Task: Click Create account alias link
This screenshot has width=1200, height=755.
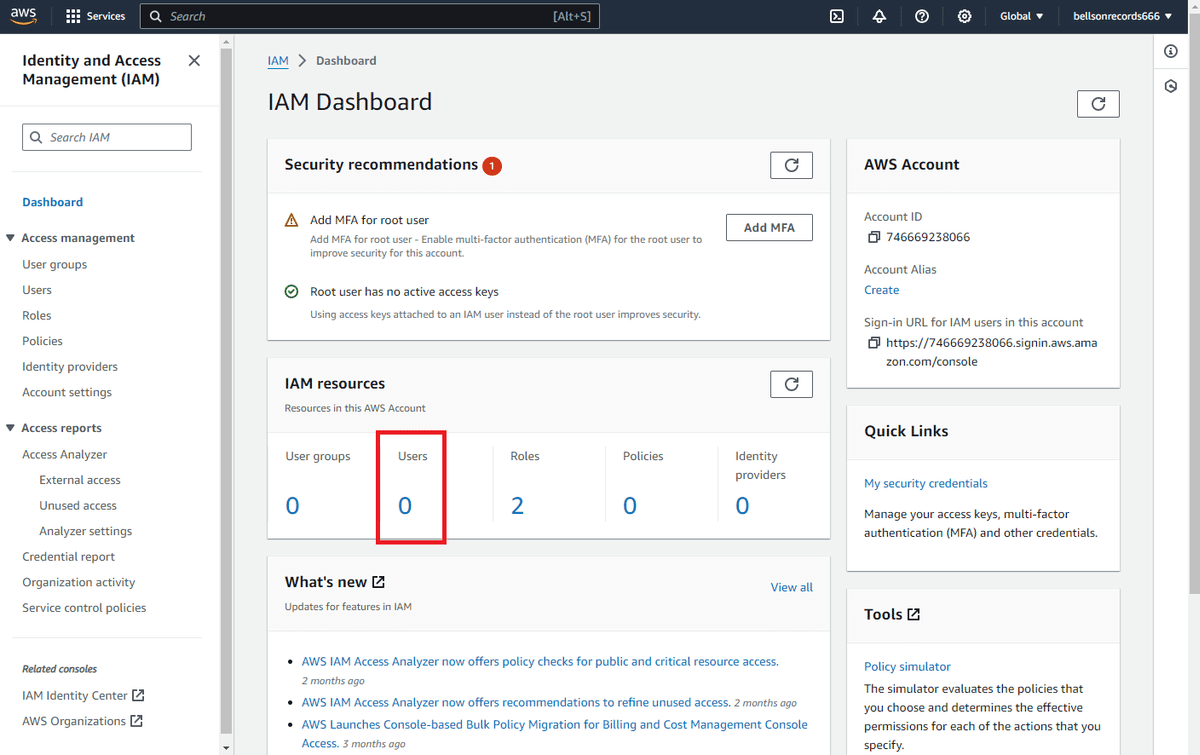Action: pyautogui.click(x=882, y=290)
